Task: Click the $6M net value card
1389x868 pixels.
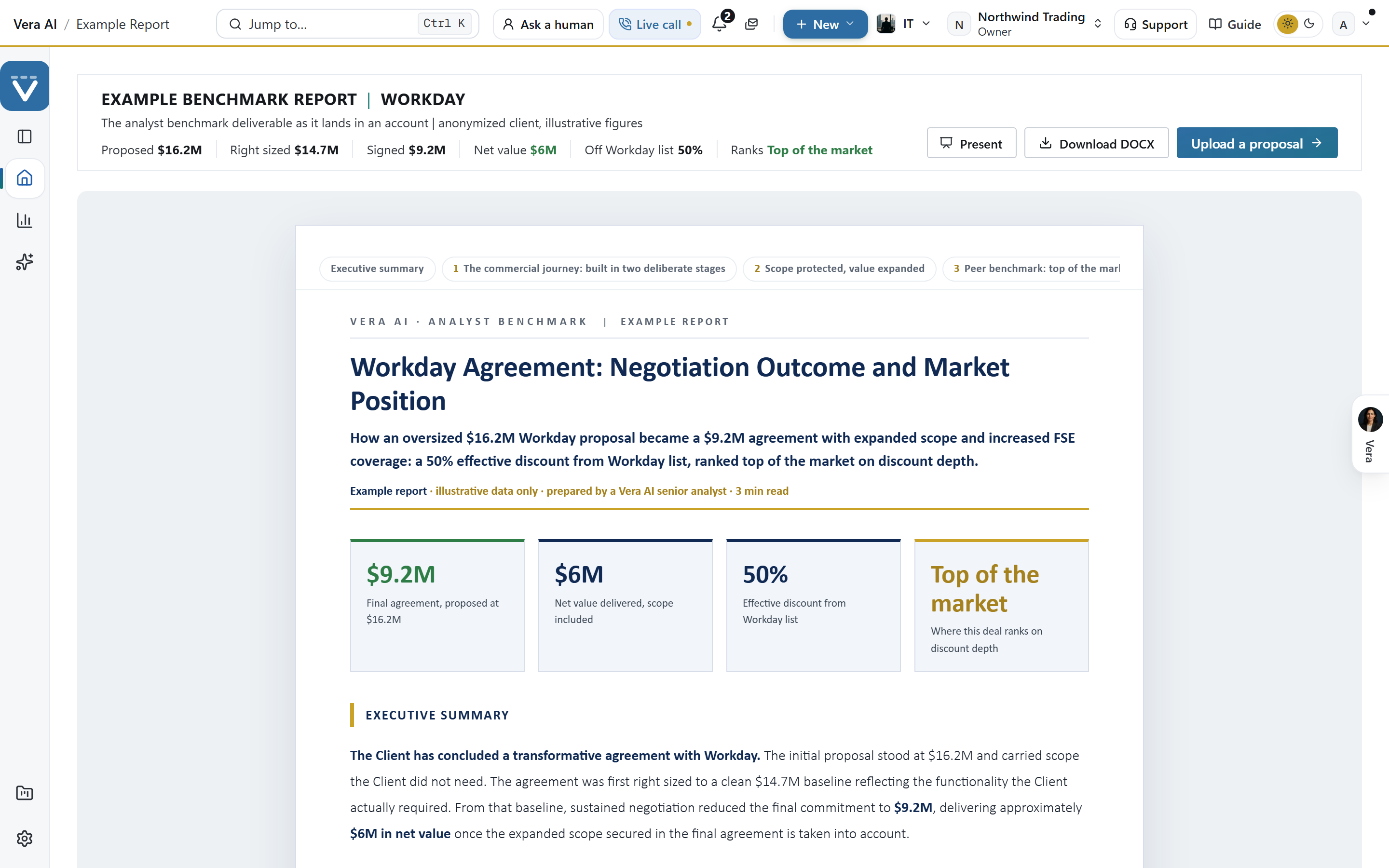Action: coord(625,606)
